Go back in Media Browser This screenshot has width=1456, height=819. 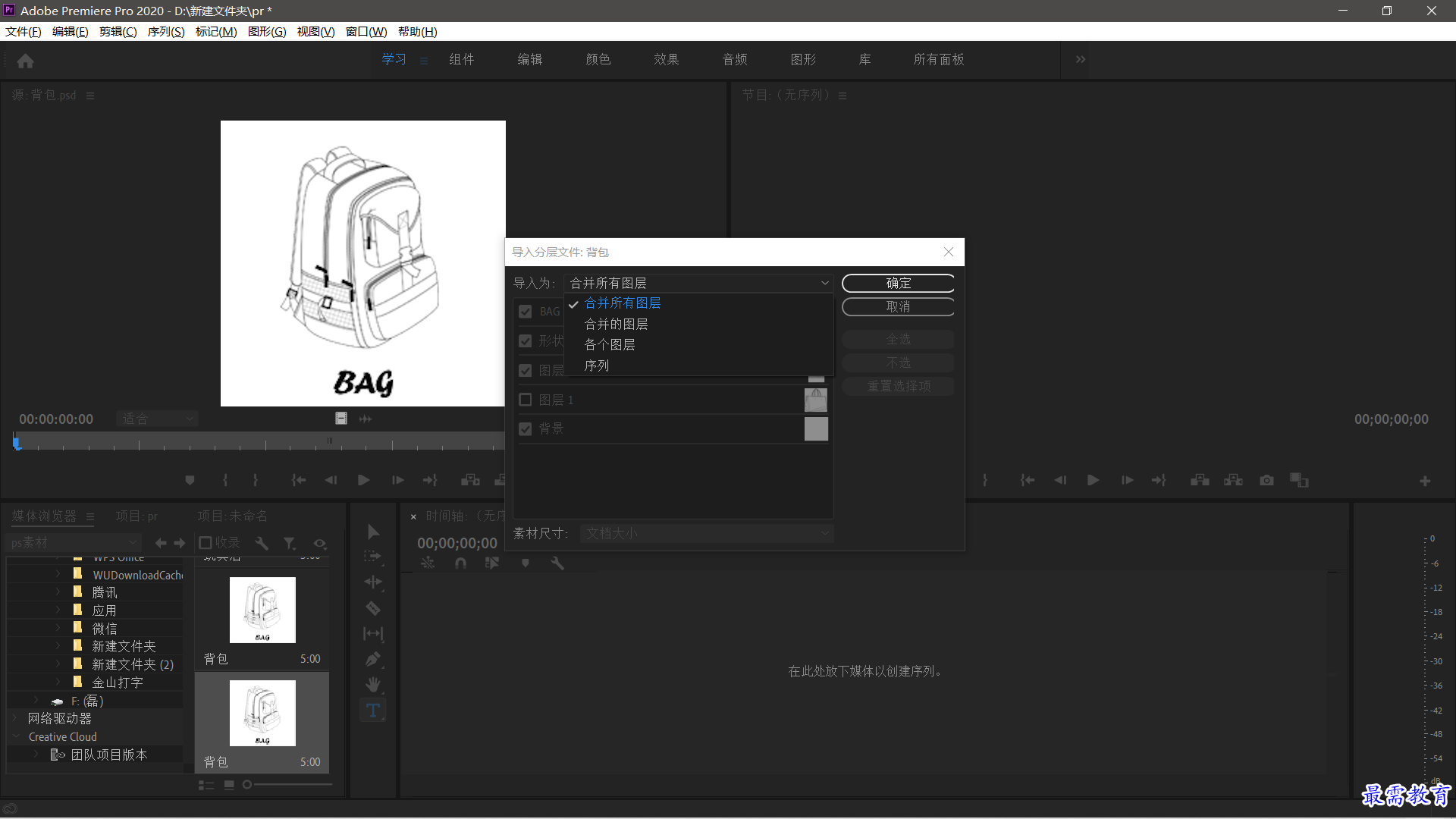coord(161,543)
